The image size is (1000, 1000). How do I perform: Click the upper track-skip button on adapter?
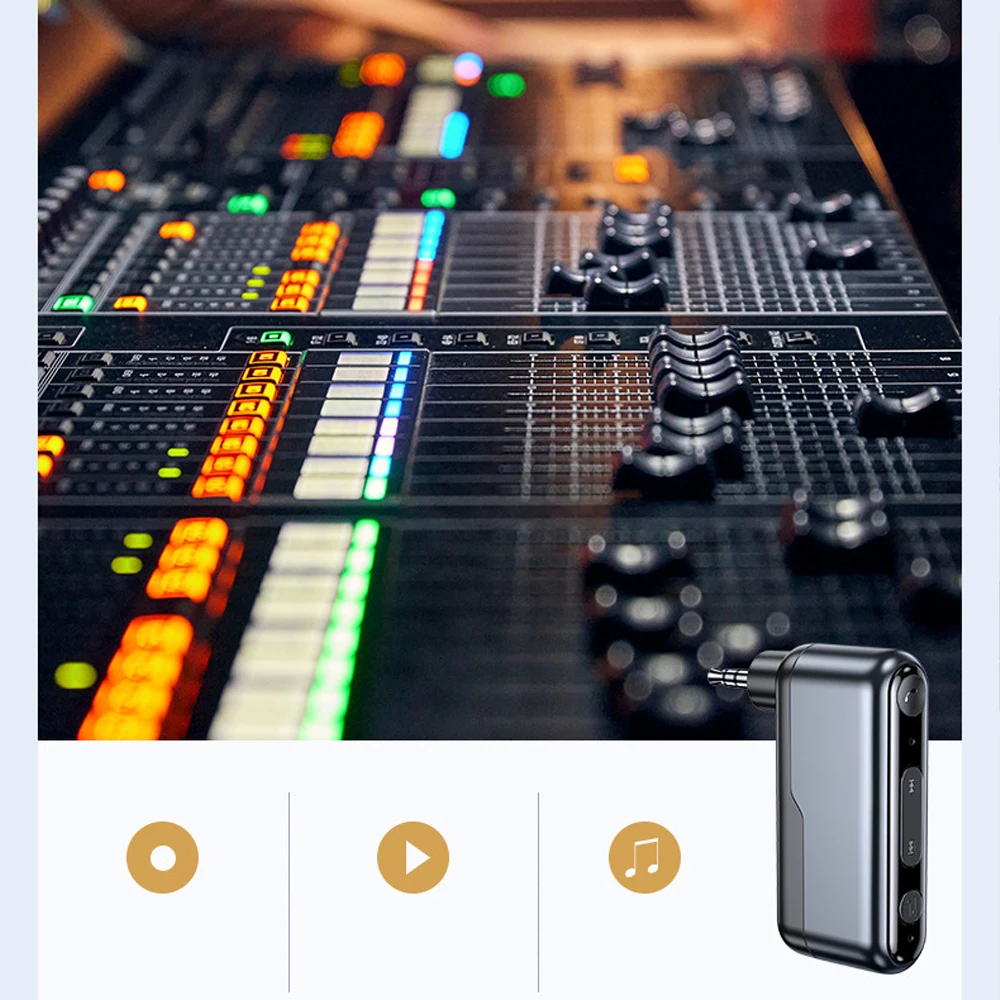(912, 785)
